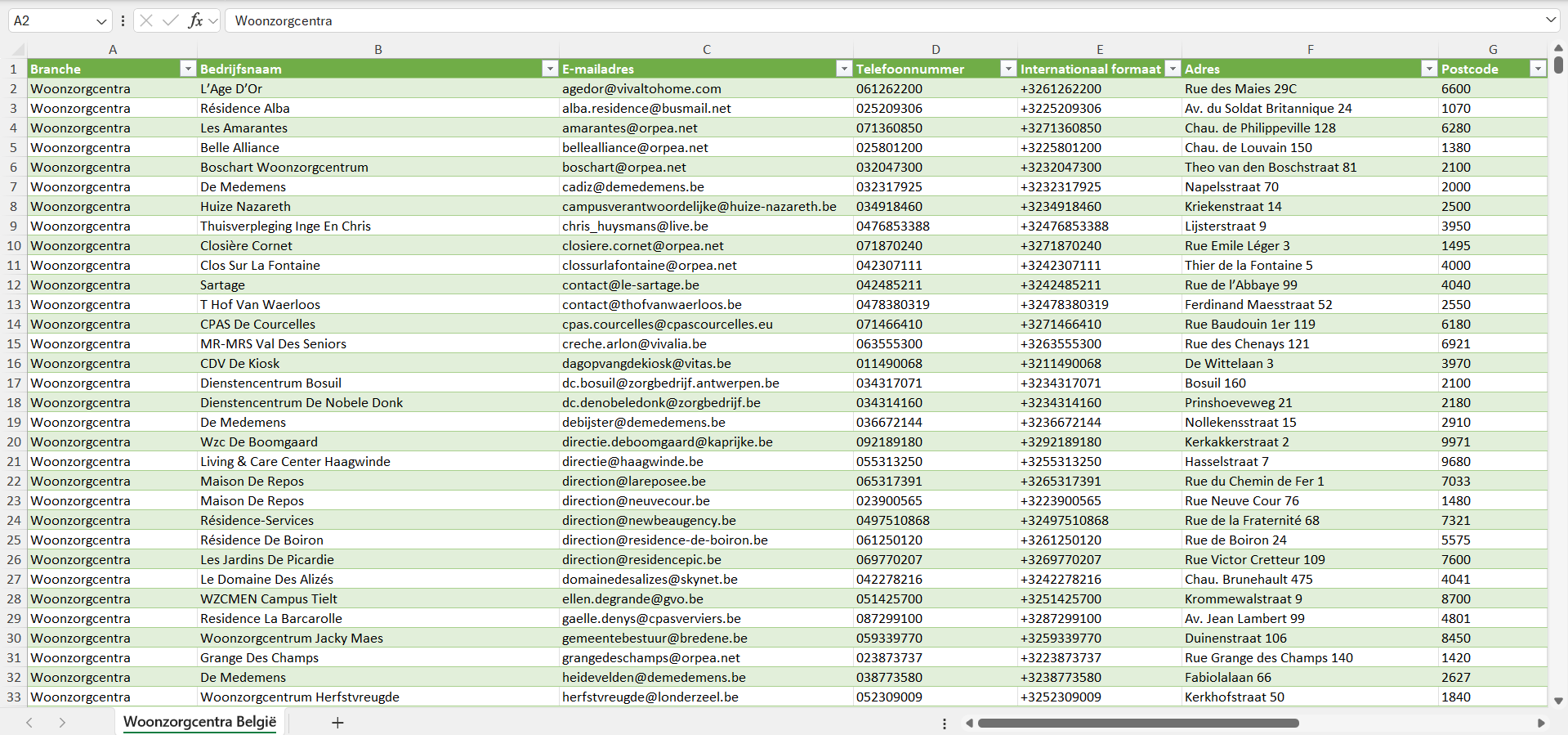This screenshot has width=1568, height=735.
Task: Click the Cancel entry X icon
Action: pyautogui.click(x=146, y=20)
